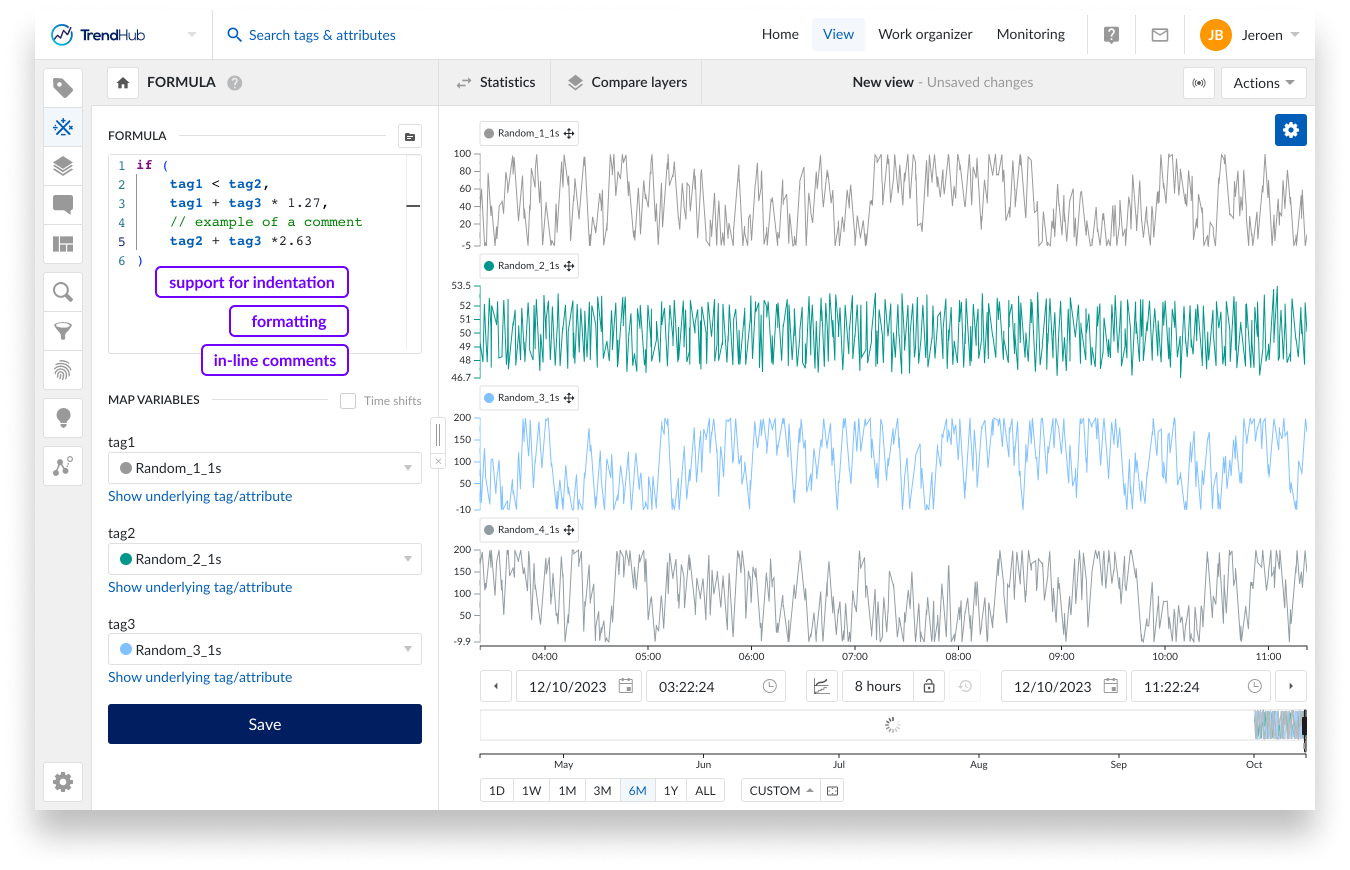Select the 6M time range option
This screenshot has width=1350, height=870.
[x=637, y=790]
